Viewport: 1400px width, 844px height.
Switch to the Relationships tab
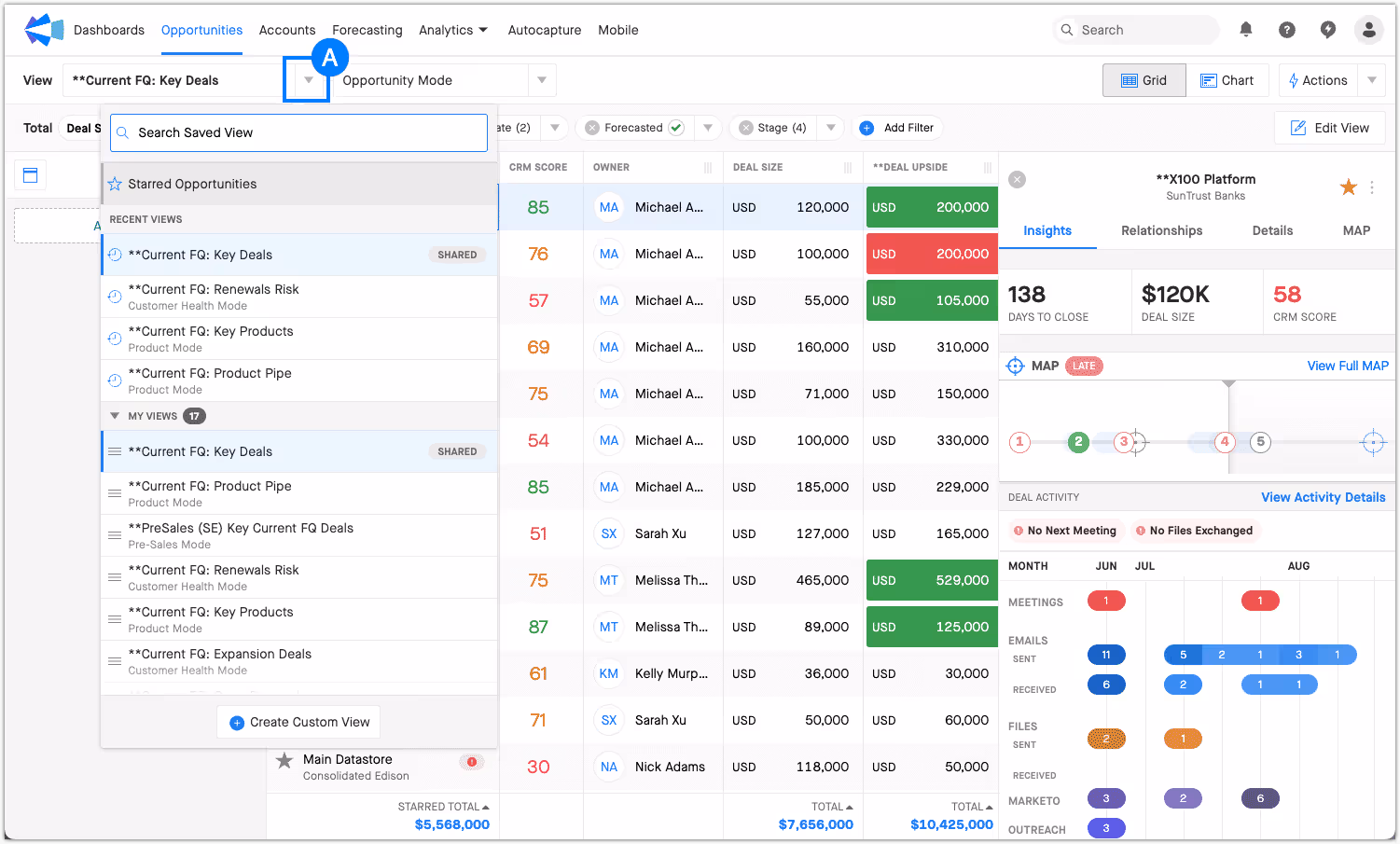pos(1162,230)
